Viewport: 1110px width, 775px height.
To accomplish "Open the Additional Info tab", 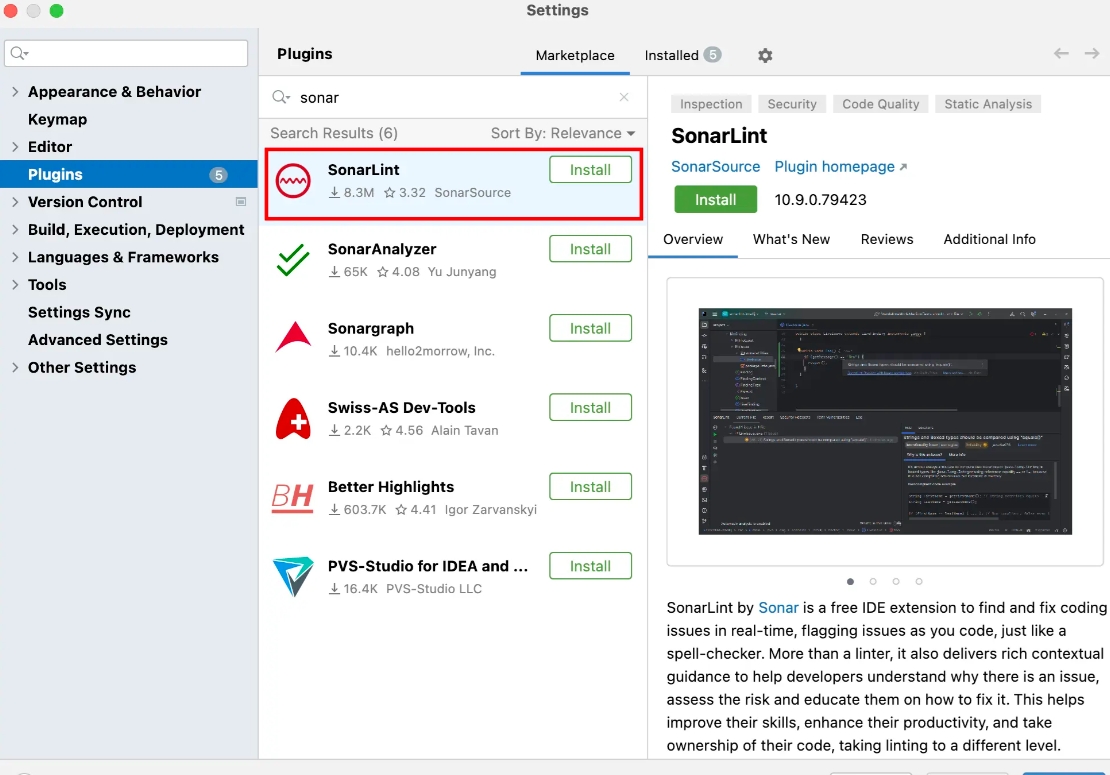I will point(989,239).
